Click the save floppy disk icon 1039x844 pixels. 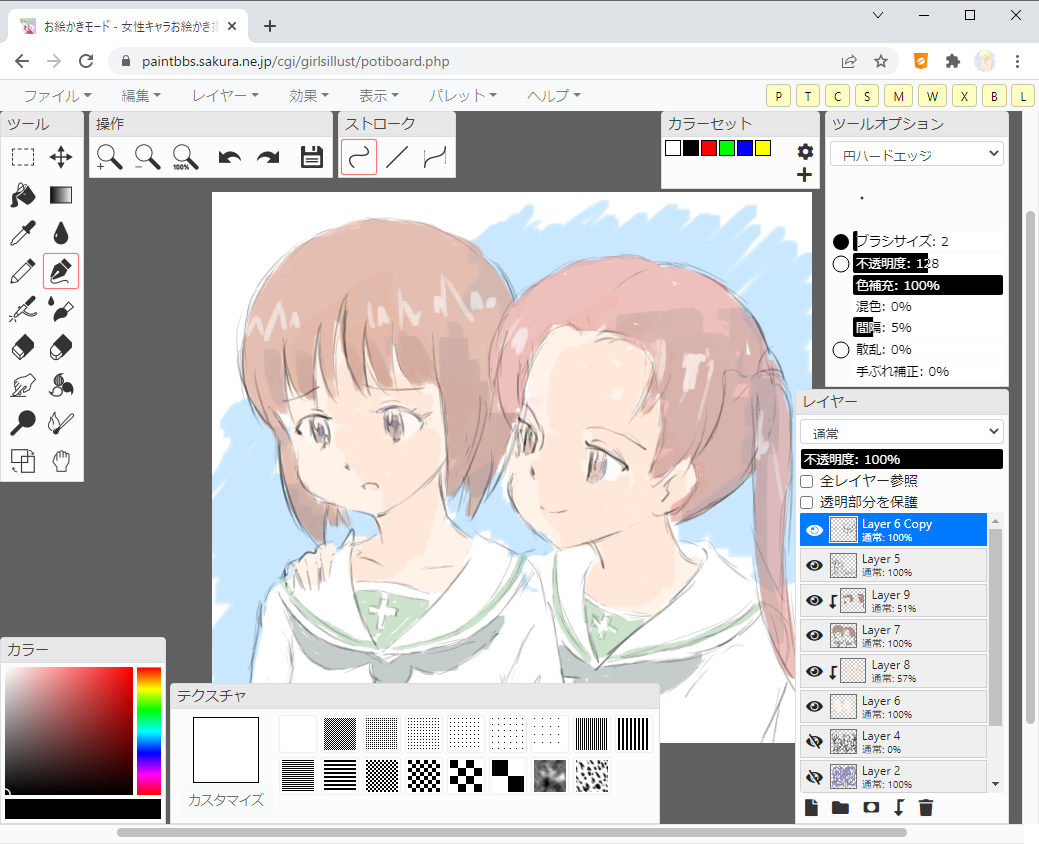coord(312,157)
